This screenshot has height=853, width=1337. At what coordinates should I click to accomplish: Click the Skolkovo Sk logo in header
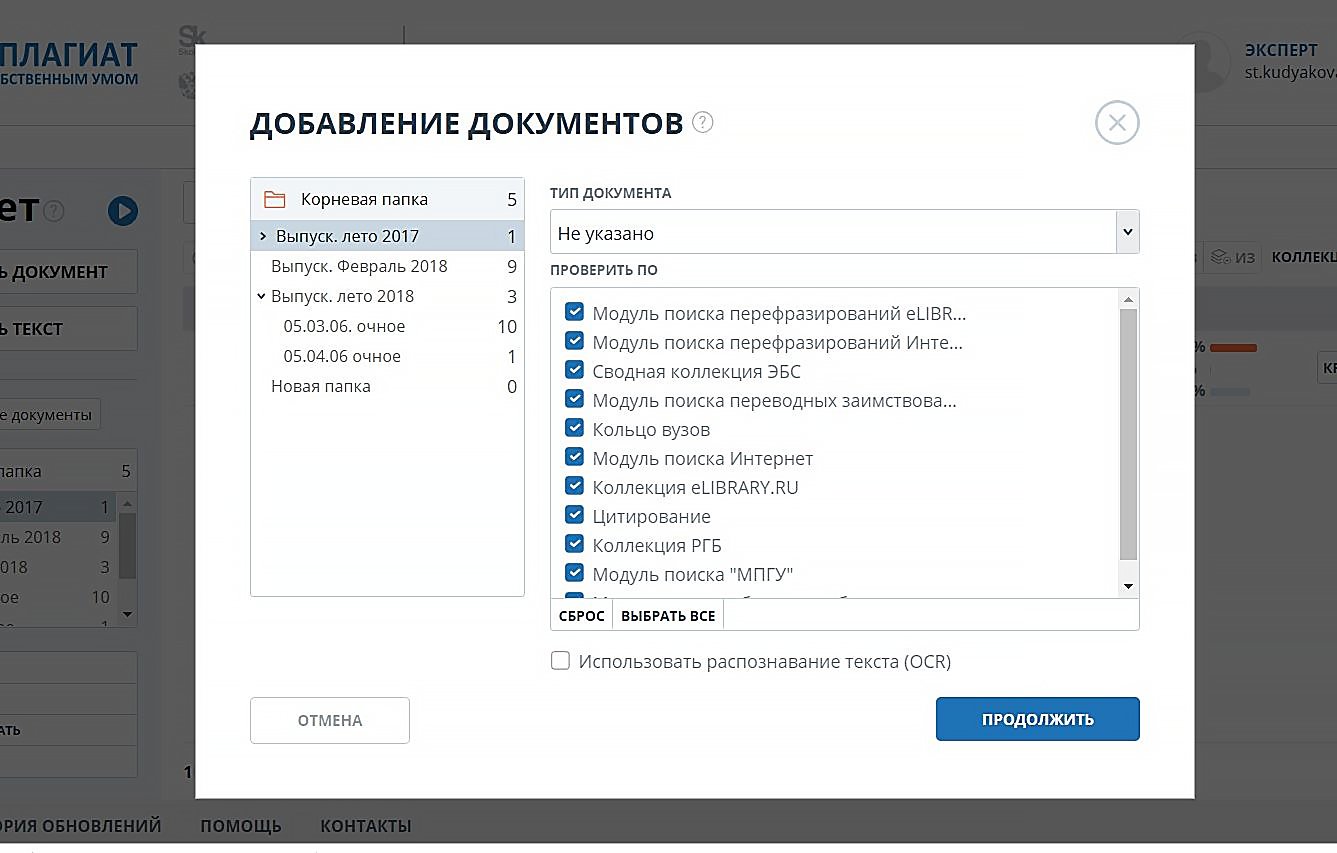point(190,40)
